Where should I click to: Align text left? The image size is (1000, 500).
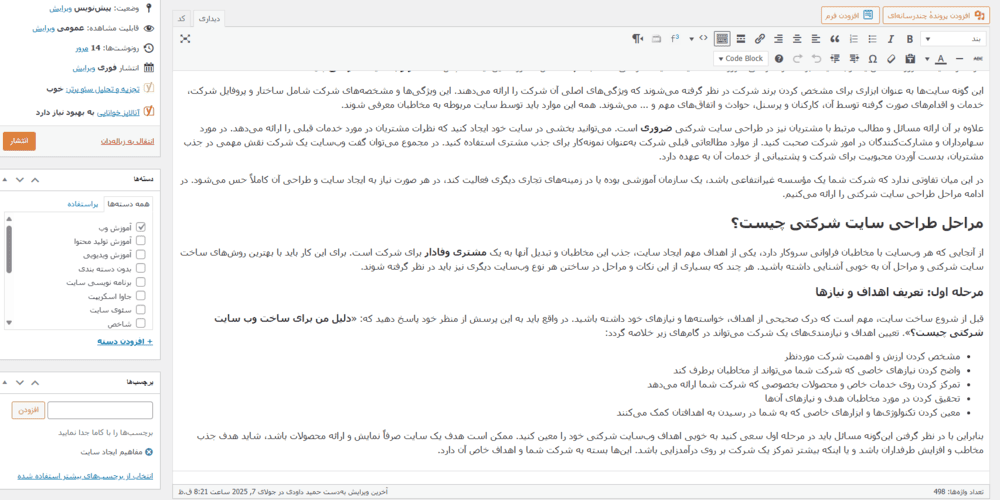pyautogui.click(x=816, y=39)
